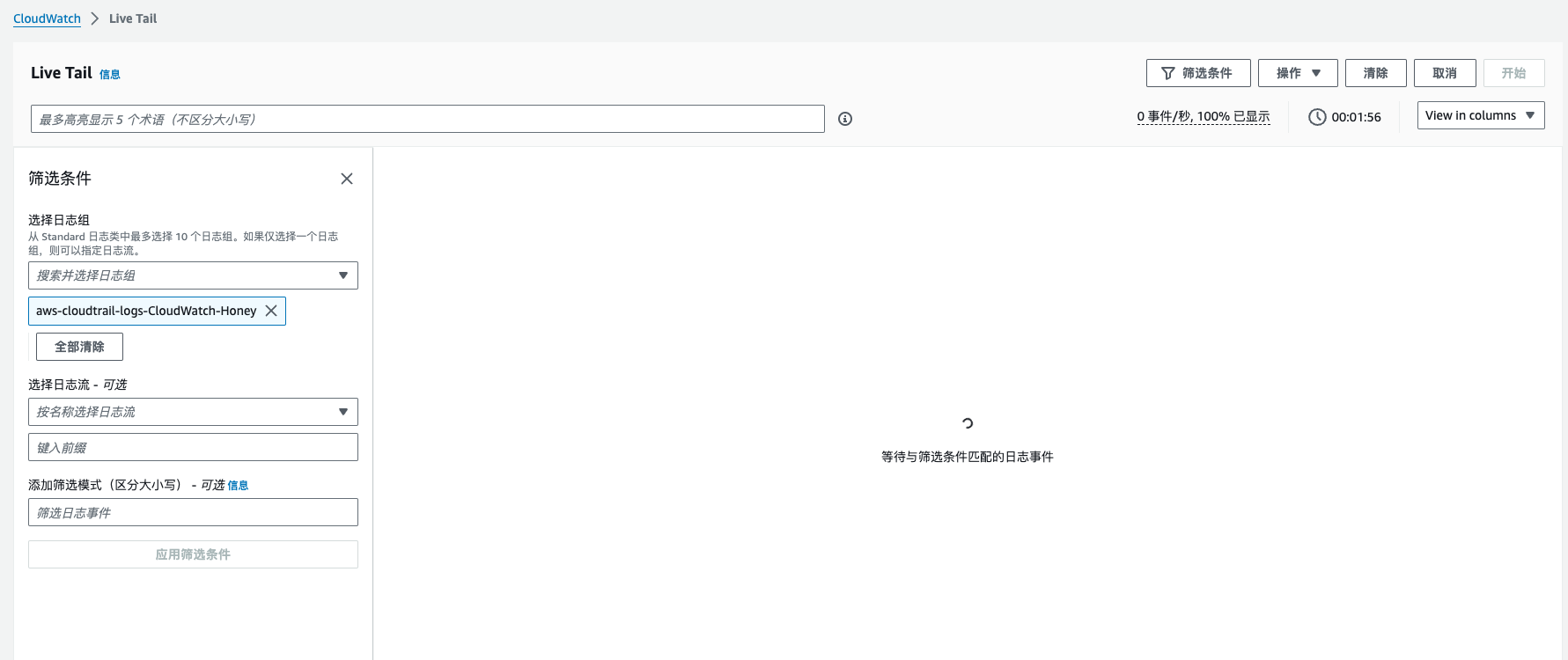The height and width of the screenshot is (660, 1568).
Task: Focus the 键入前缀 prefix input field
Action: tap(193, 447)
